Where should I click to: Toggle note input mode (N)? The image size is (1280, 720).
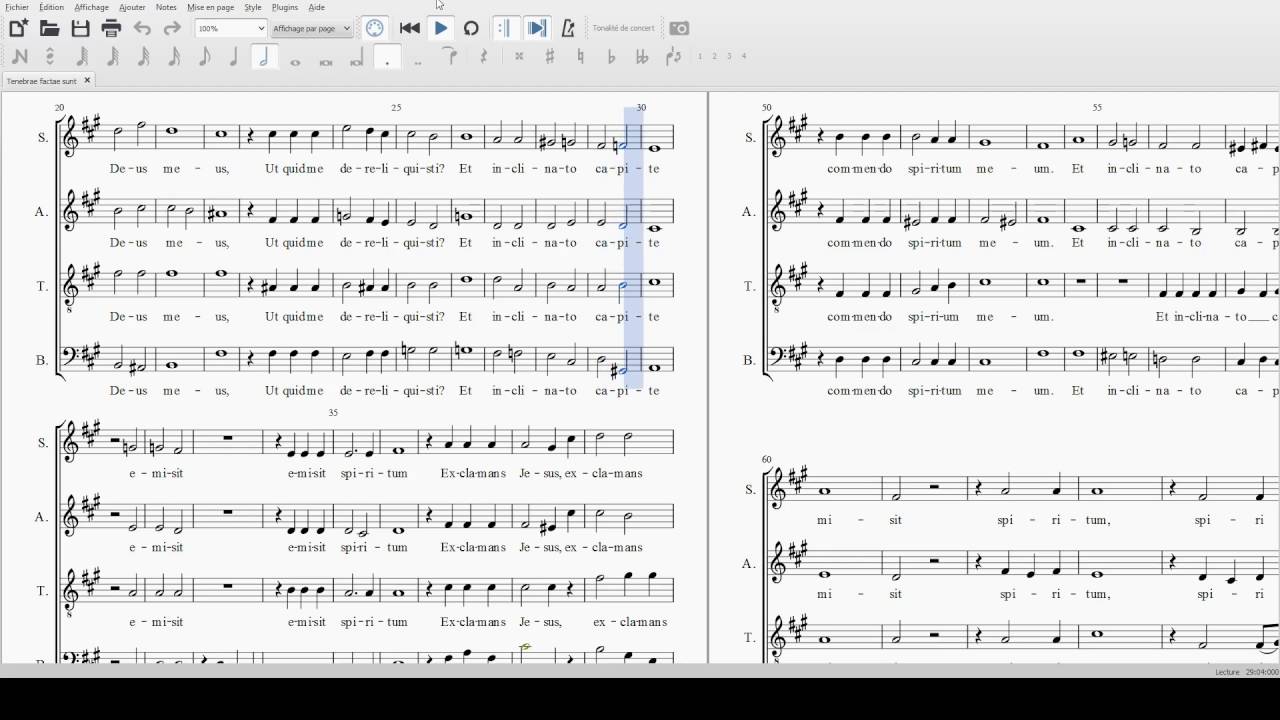[20, 57]
